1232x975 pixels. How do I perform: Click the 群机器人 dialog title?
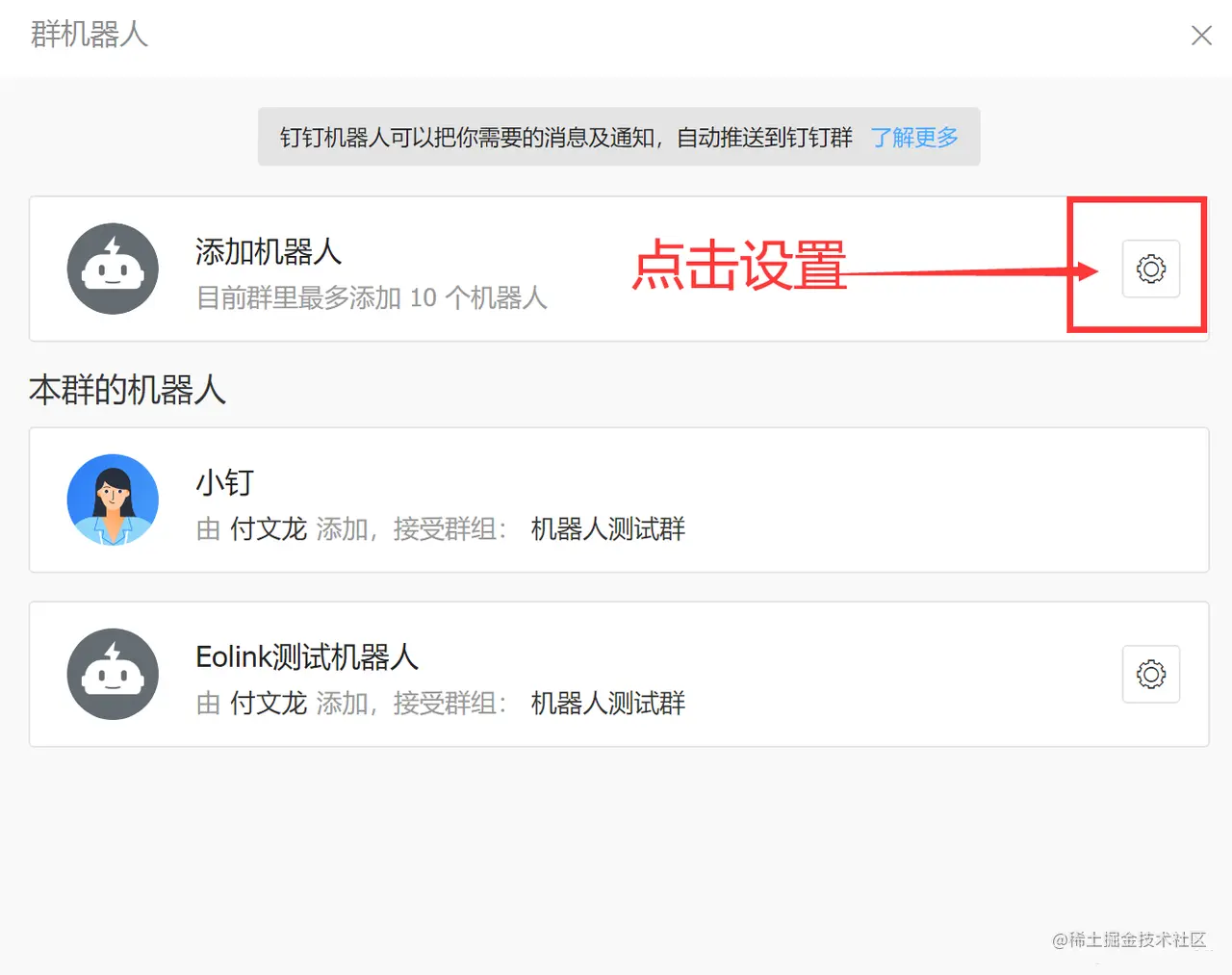pos(89,35)
